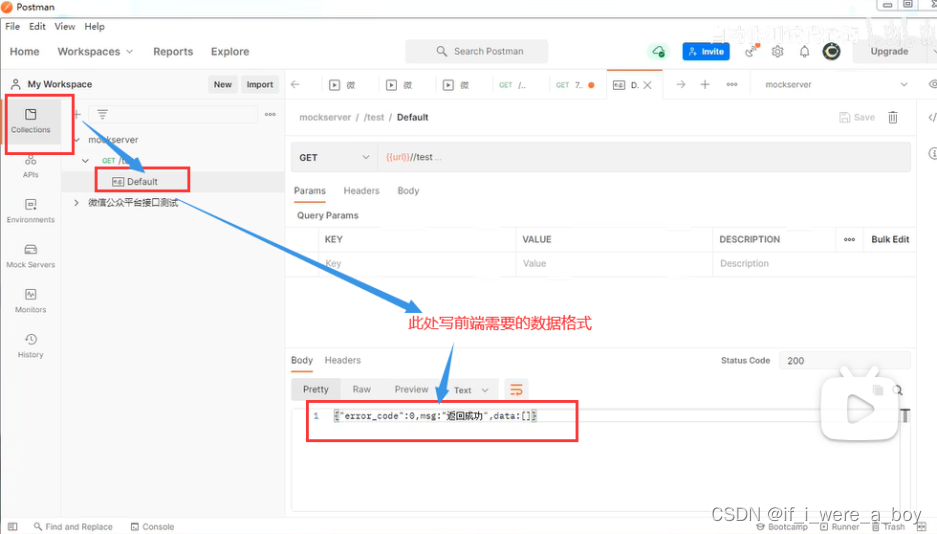Switch to response Headers tab

(342, 360)
